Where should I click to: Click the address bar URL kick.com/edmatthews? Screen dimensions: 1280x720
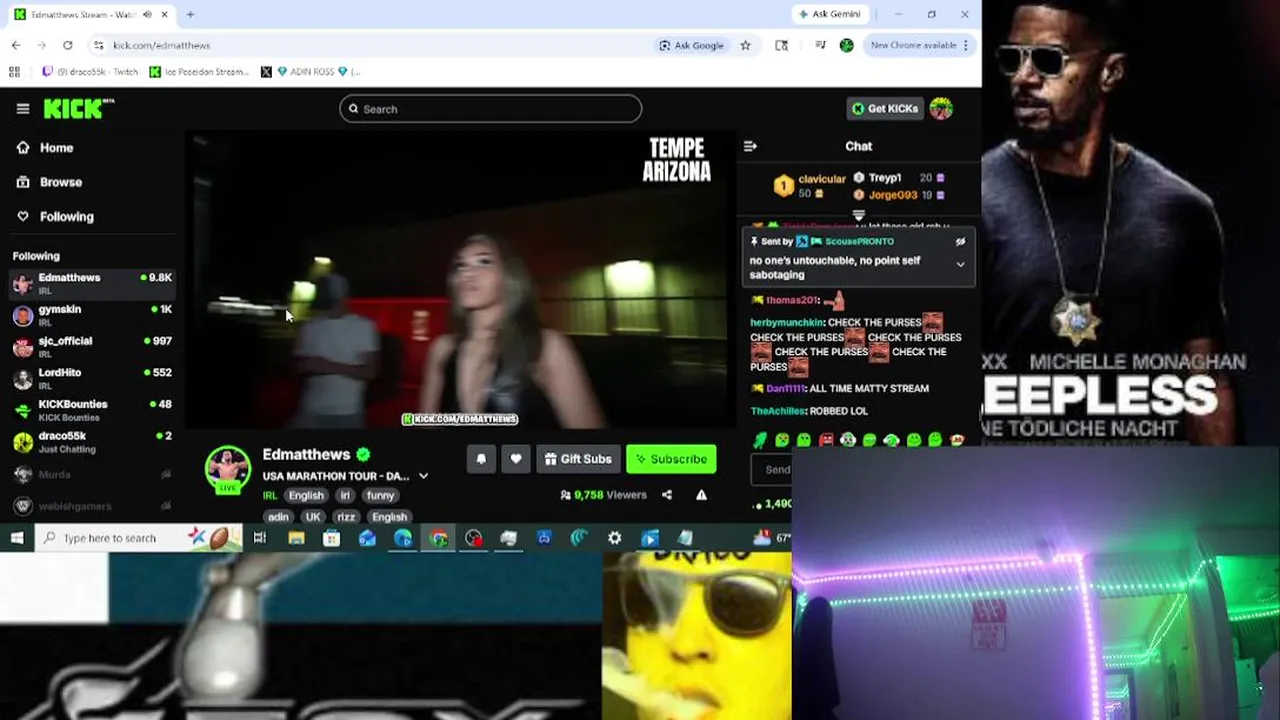[x=161, y=45]
